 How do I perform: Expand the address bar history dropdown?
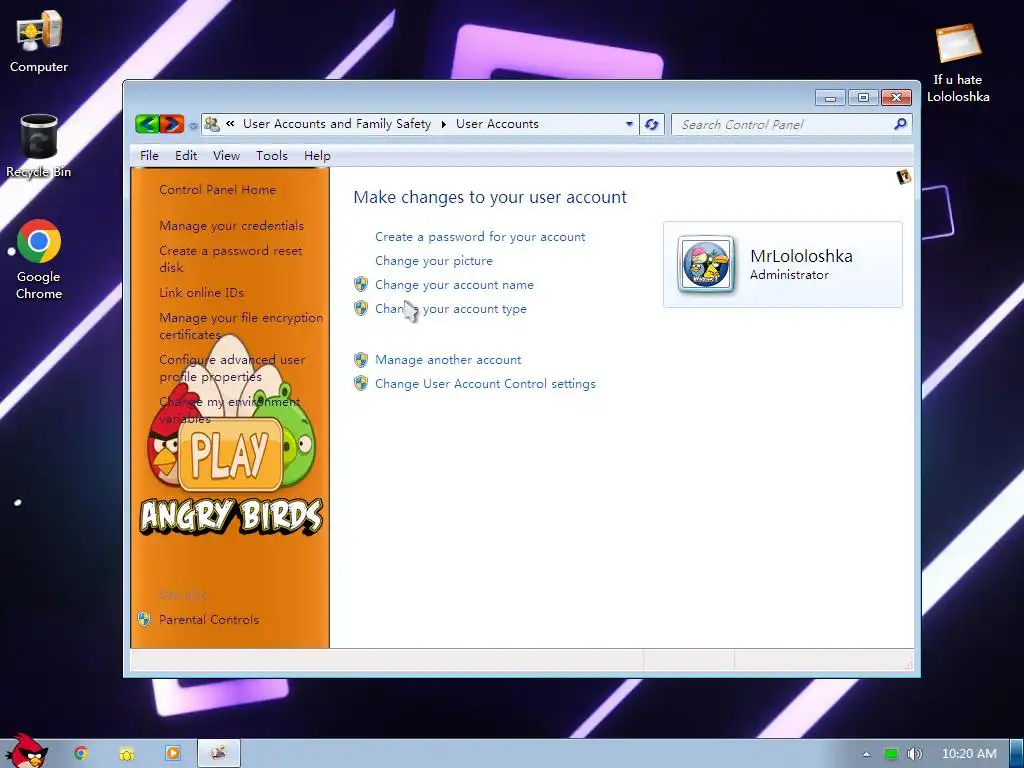629,124
